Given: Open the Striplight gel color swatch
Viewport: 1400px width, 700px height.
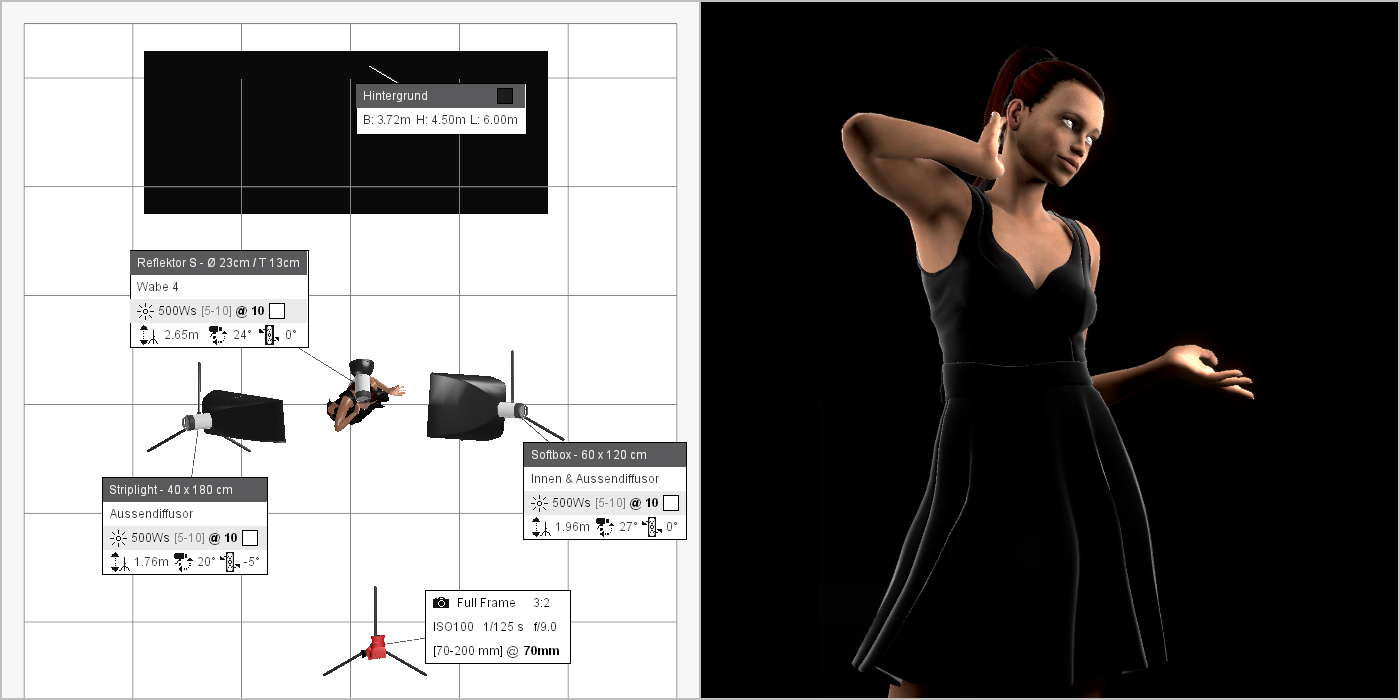Looking at the screenshot, I should pyautogui.click(x=250, y=538).
